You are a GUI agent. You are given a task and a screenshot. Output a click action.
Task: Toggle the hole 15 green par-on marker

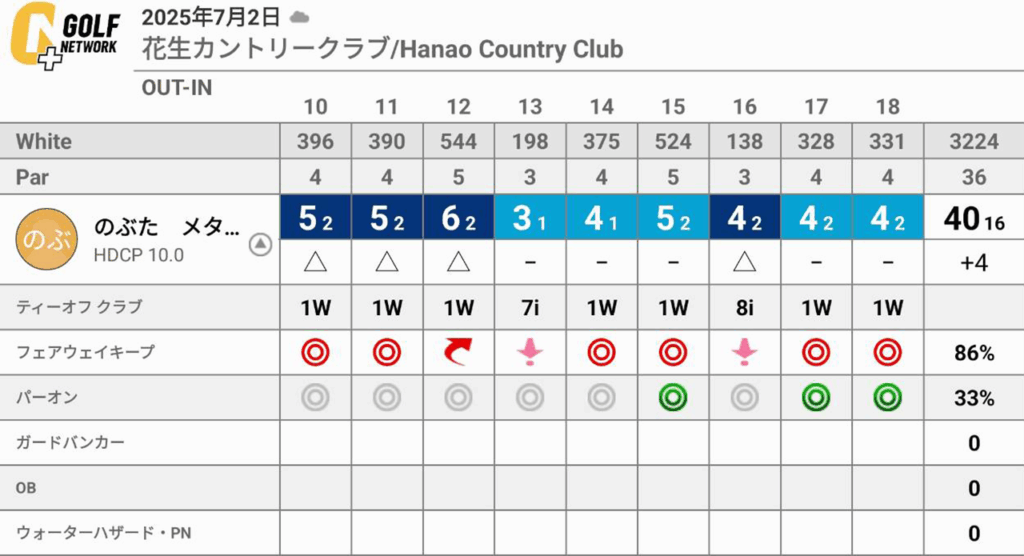tap(673, 397)
